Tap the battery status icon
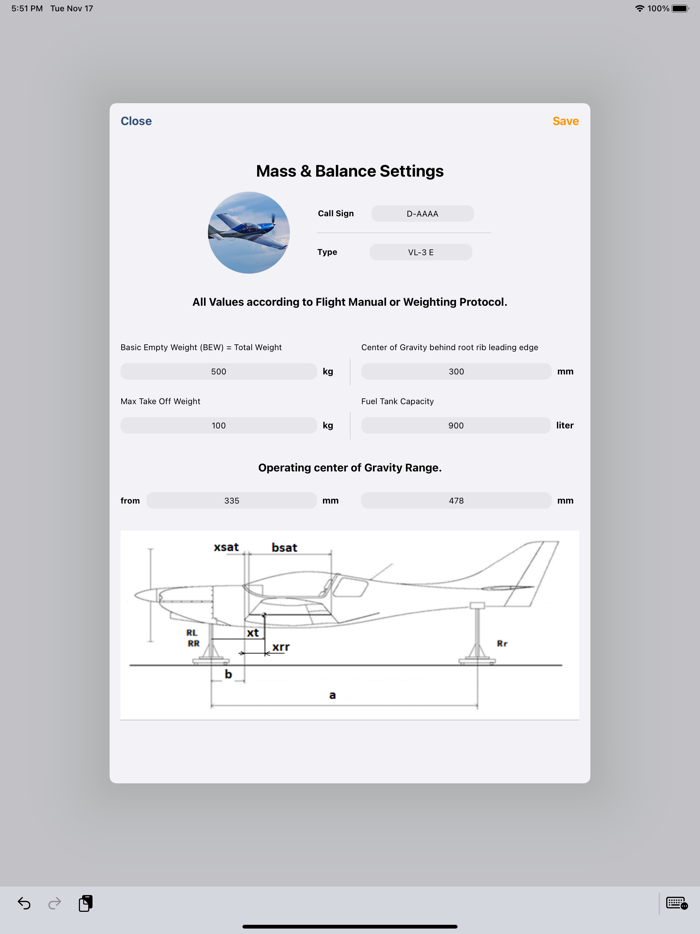700x934 pixels. (680, 8)
